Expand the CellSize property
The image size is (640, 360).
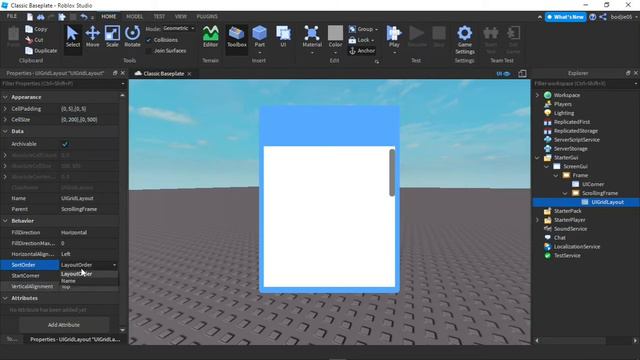pyautogui.click(x=5, y=120)
